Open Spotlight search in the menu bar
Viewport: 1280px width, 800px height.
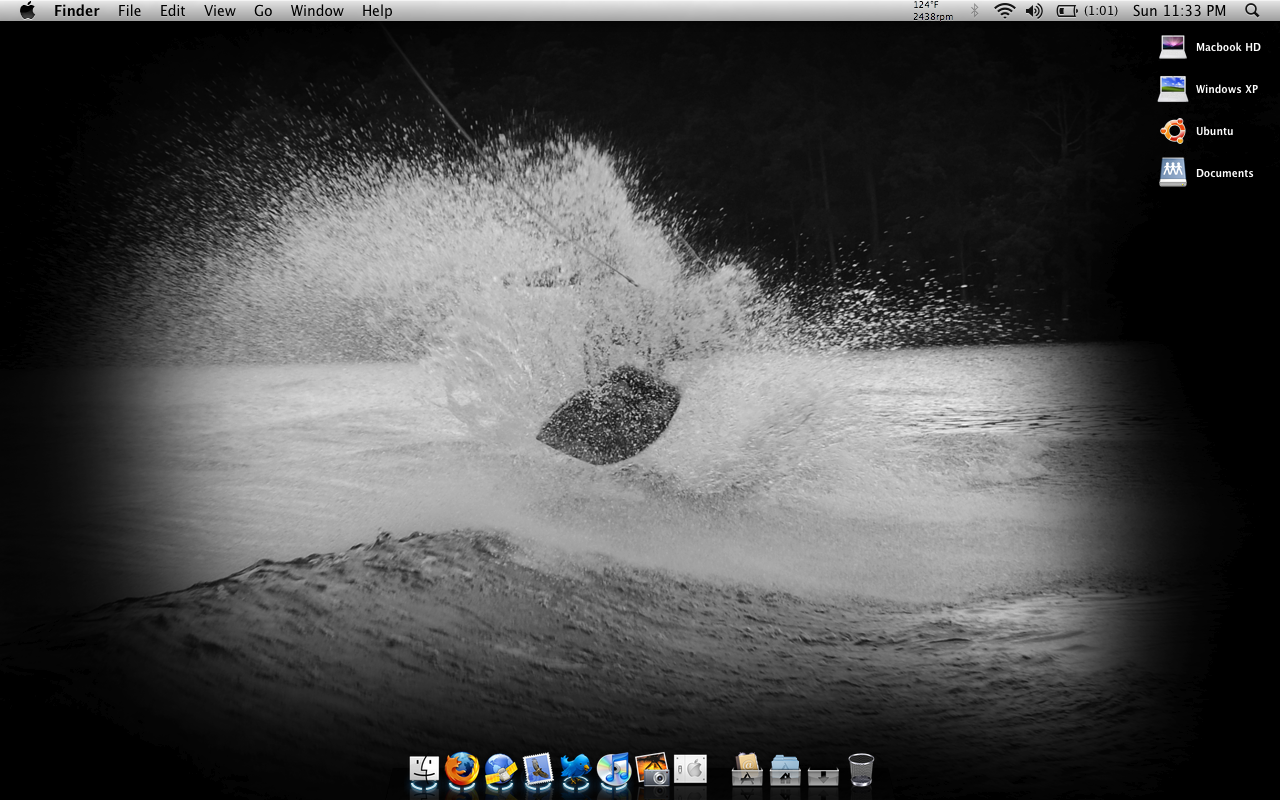coord(1251,10)
